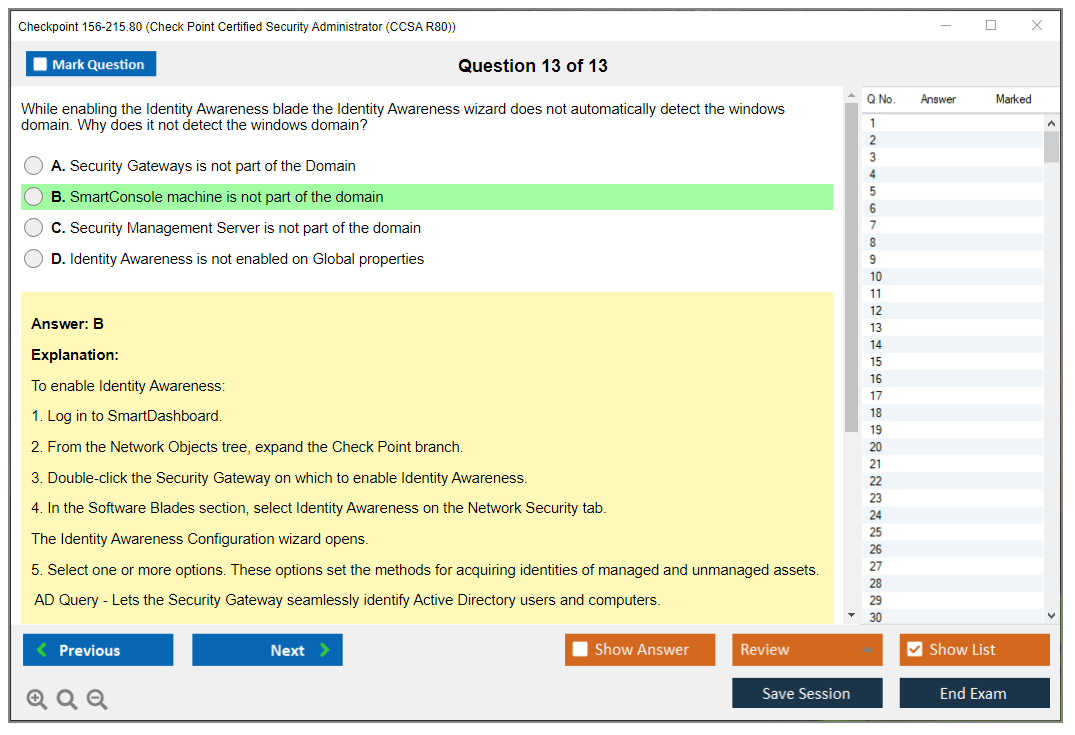Select answer A about Security Gateways
Viewport: 1075px width, 735px height.
[34, 166]
